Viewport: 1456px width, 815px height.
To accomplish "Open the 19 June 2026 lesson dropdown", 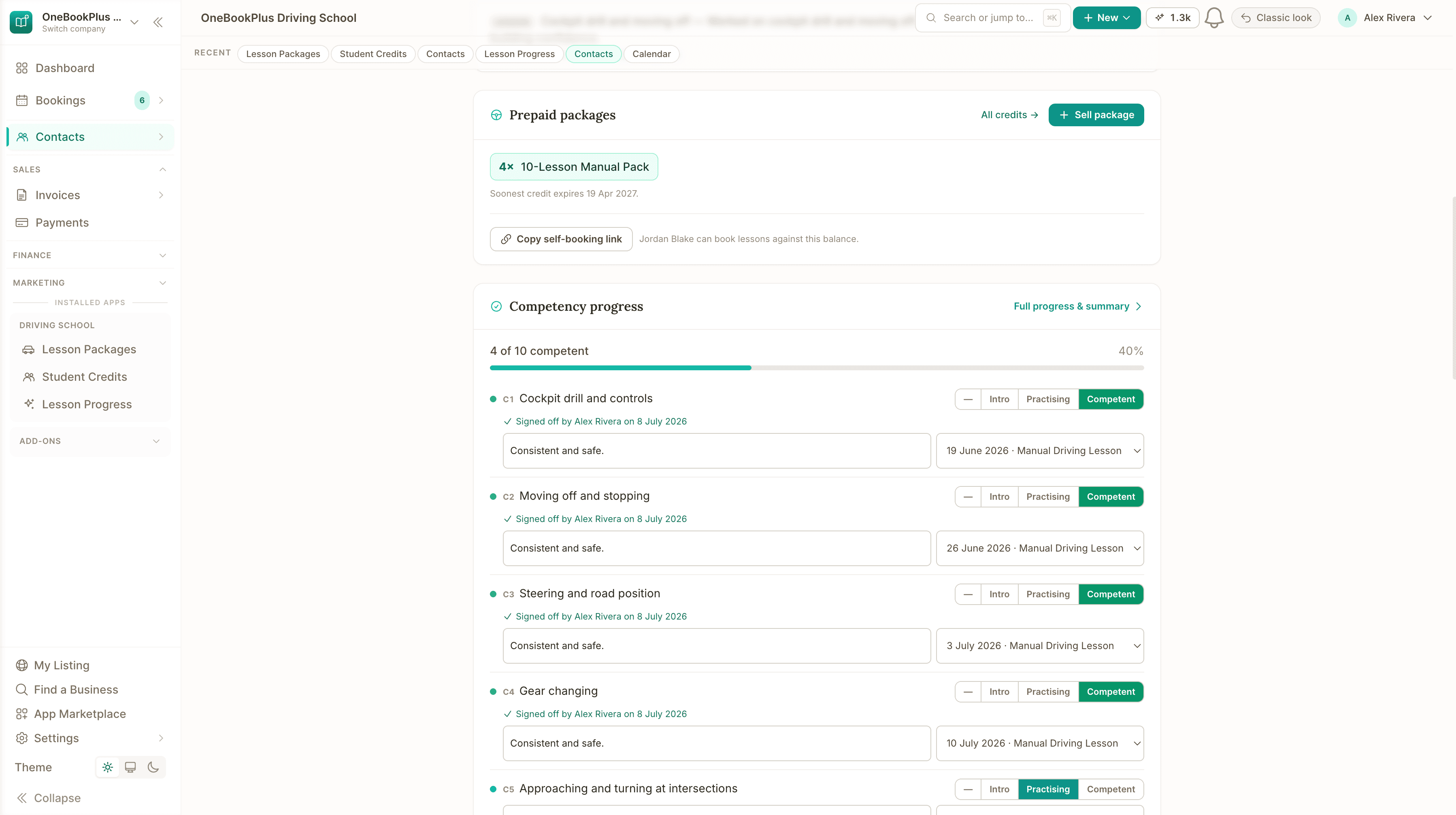I will [1040, 451].
